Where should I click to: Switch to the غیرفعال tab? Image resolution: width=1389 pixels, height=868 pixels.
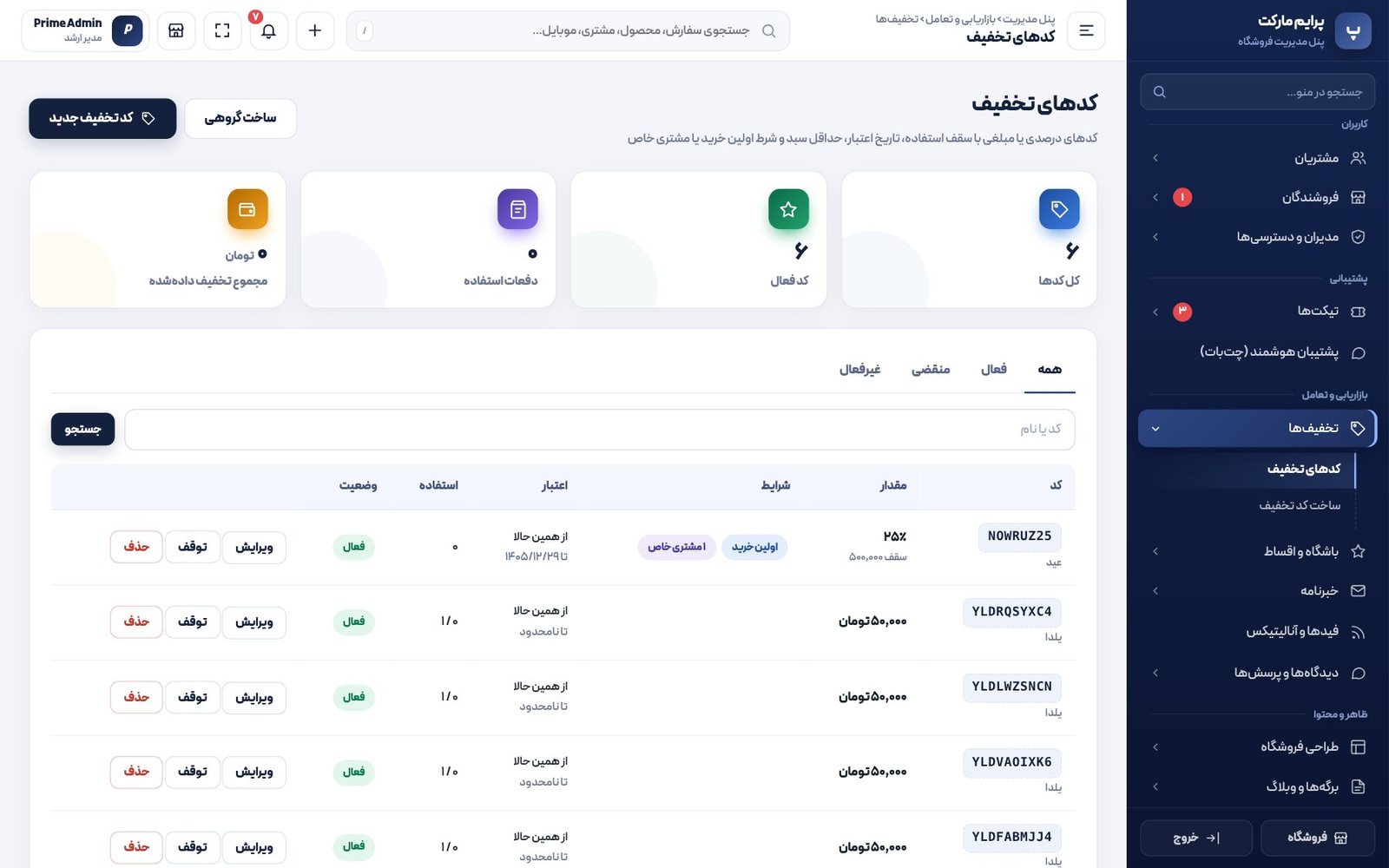(x=859, y=370)
